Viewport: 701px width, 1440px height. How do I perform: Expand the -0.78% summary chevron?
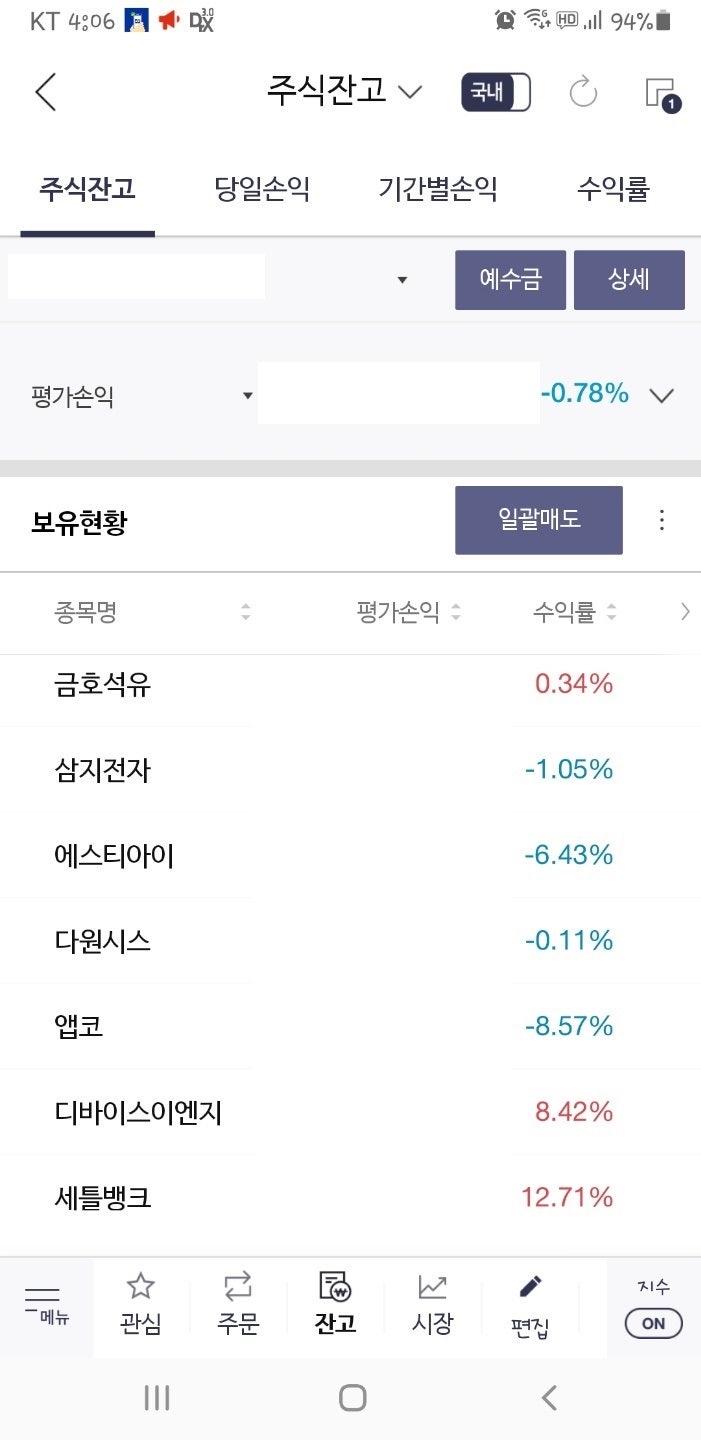pyautogui.click(x=661, y=394)
